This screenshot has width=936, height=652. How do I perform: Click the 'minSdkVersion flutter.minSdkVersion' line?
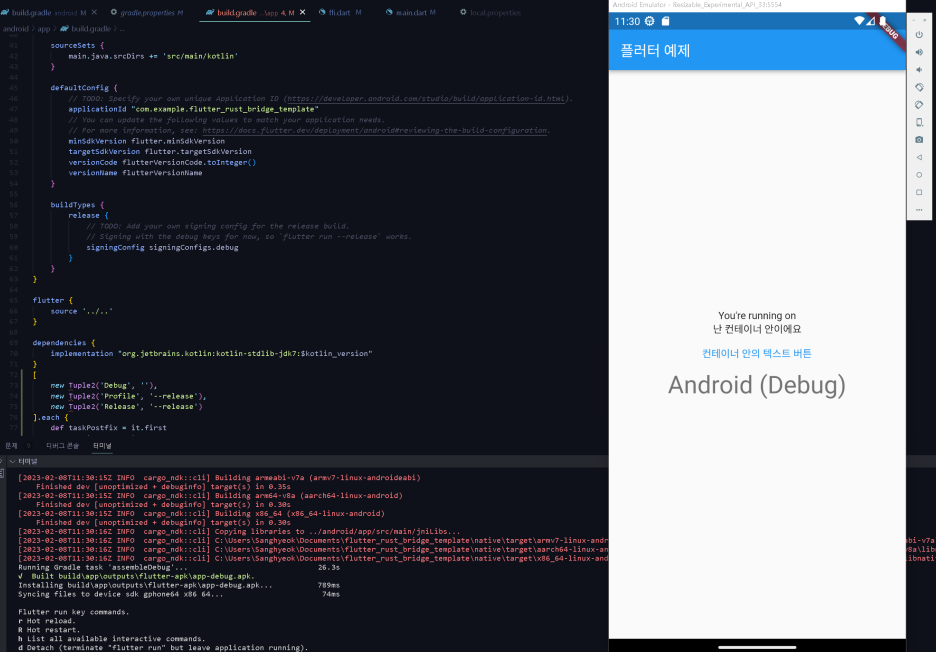[x=146, y=141]
